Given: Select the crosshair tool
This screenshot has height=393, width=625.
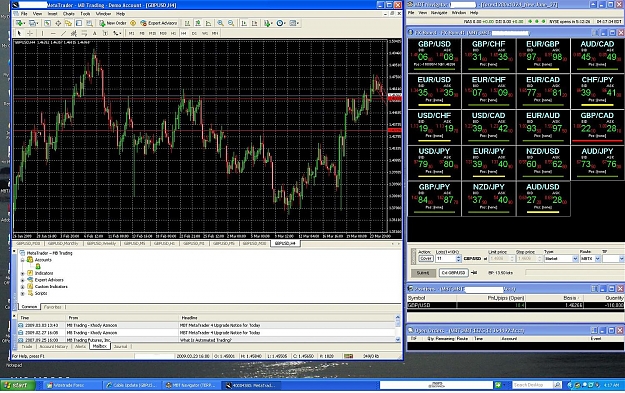Looking at the screenshot, I should pos(29,33).
